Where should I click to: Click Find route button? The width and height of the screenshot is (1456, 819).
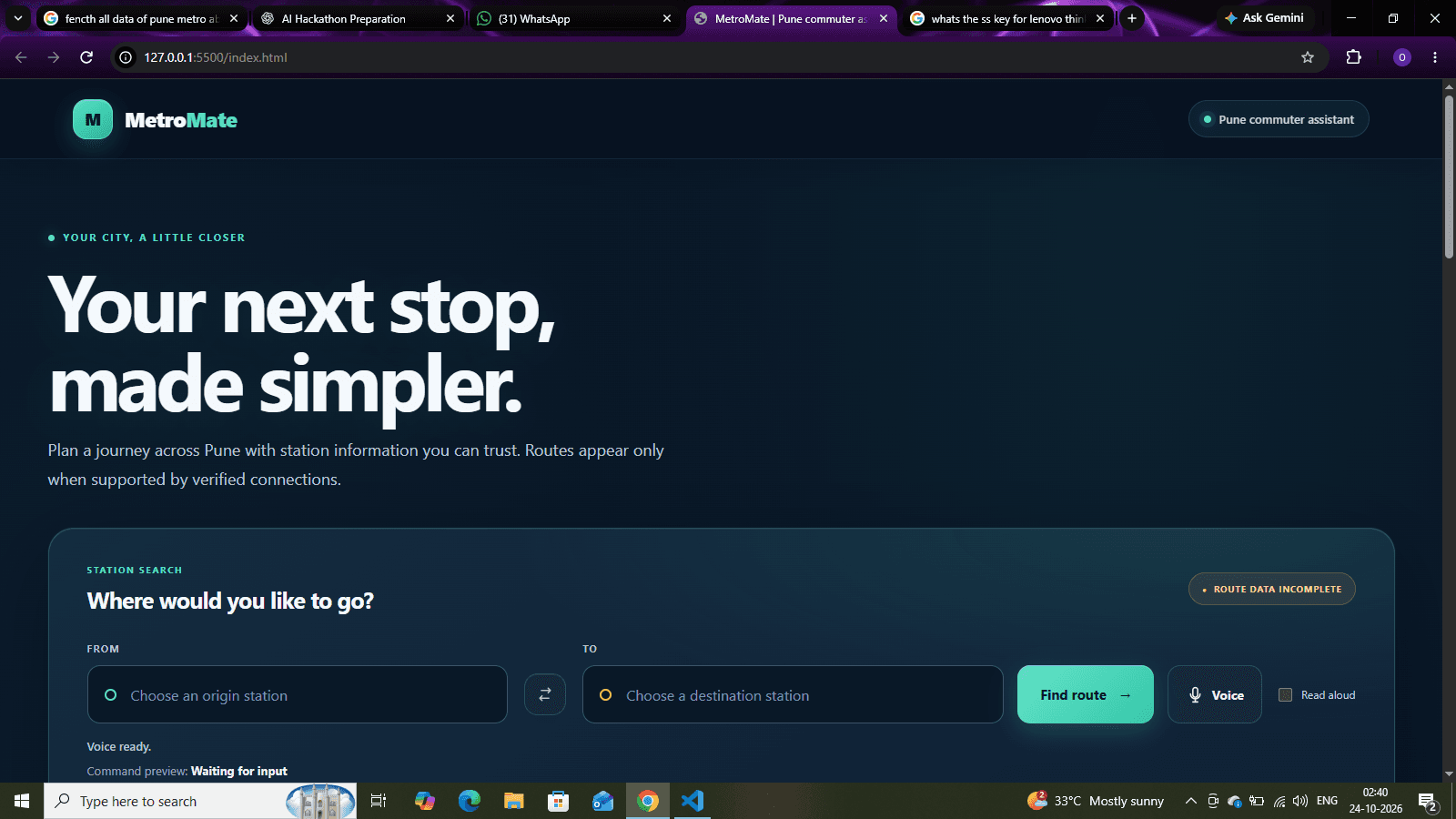1086,694
